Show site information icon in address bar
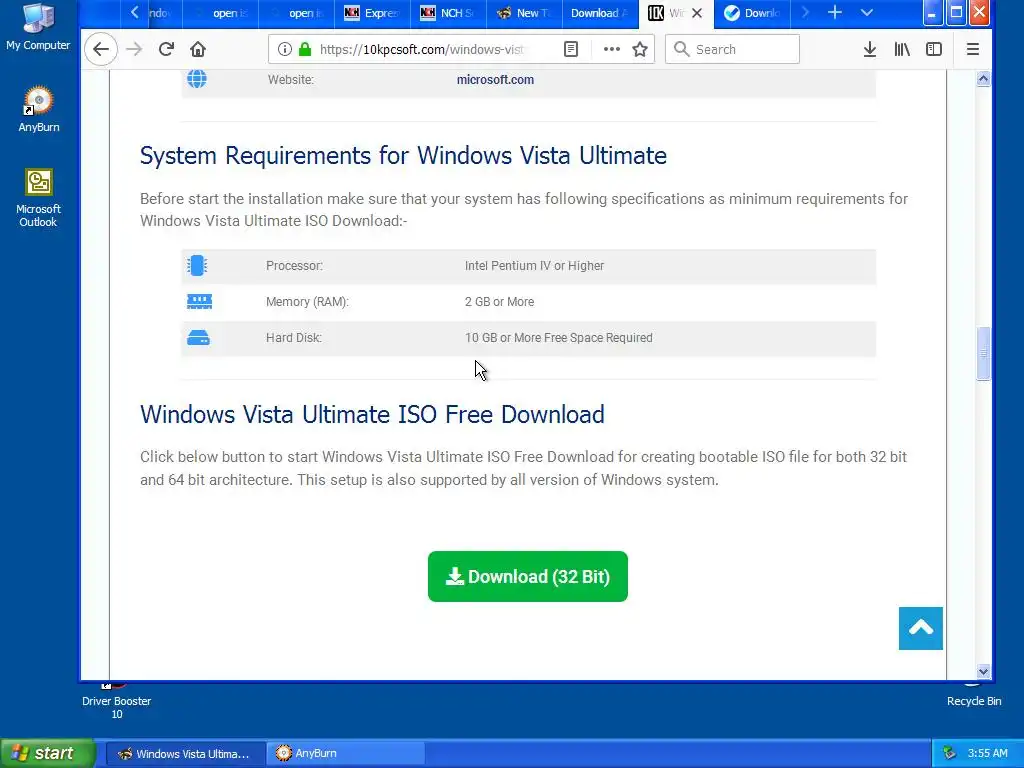Screen dimensions: 1024x768 pyautogui.click(x=284, y=49)
